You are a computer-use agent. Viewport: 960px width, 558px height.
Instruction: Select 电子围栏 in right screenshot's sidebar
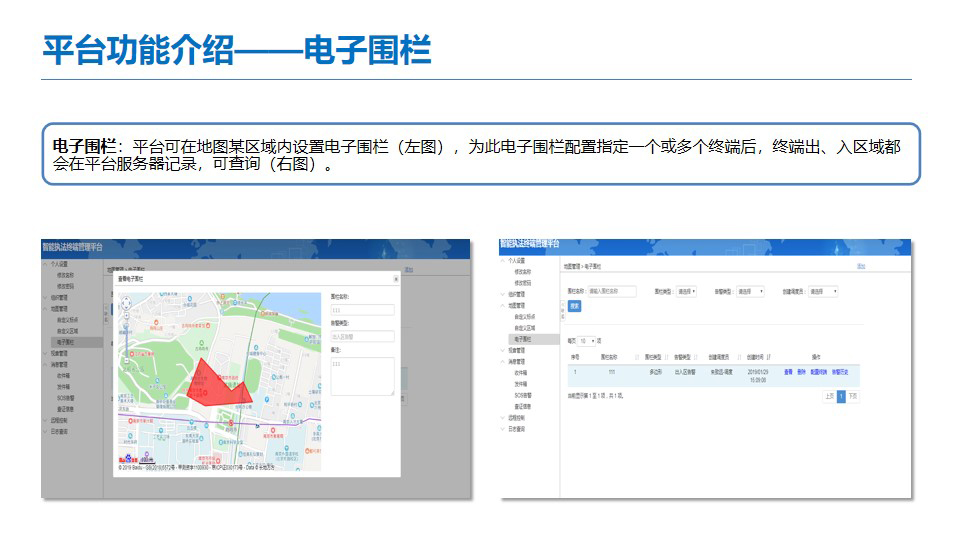(524, 339)
